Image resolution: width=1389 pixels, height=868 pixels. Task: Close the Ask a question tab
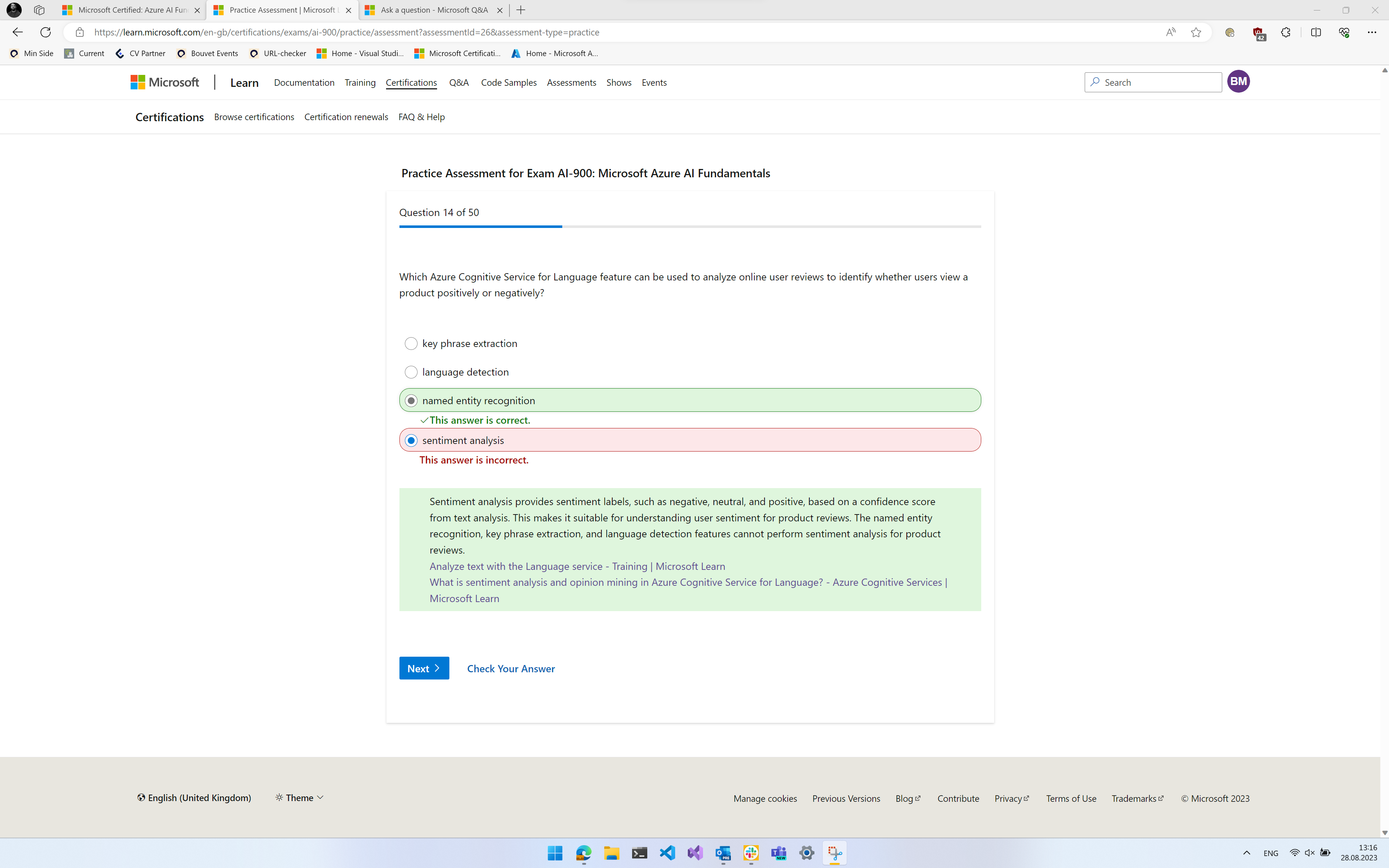pos(499,10)
